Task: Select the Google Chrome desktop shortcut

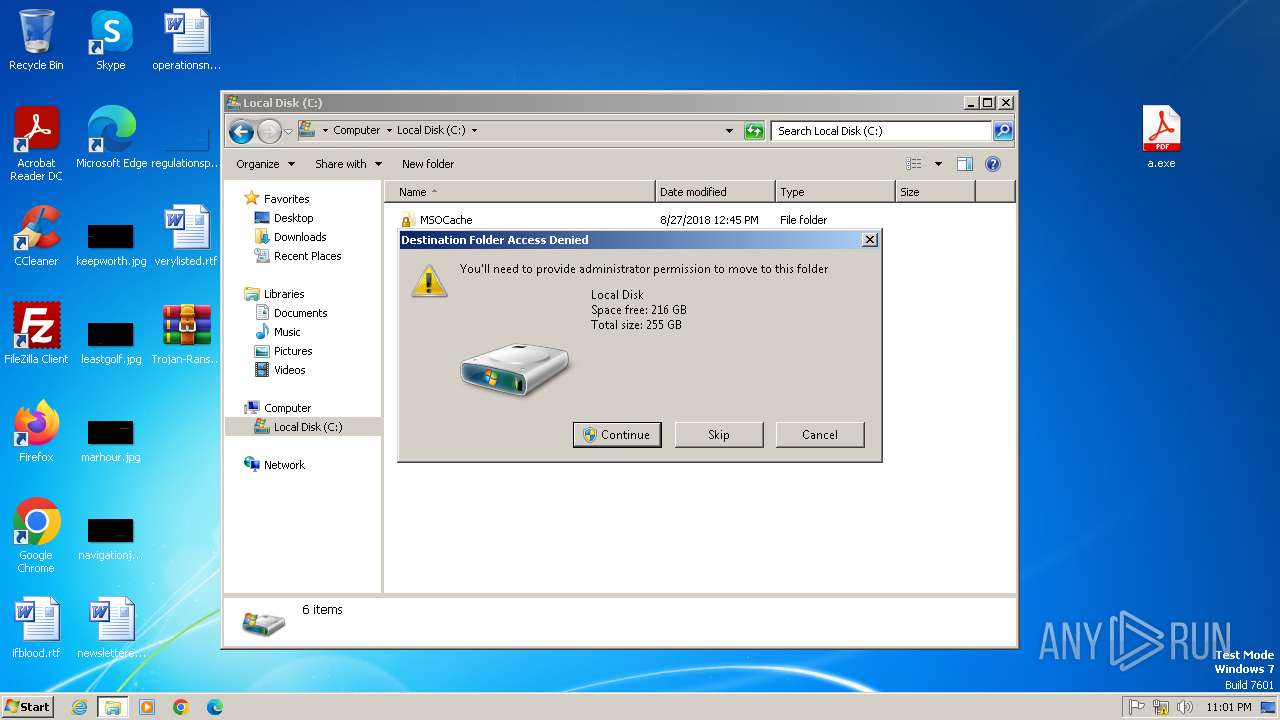Action: coord(36,536)
